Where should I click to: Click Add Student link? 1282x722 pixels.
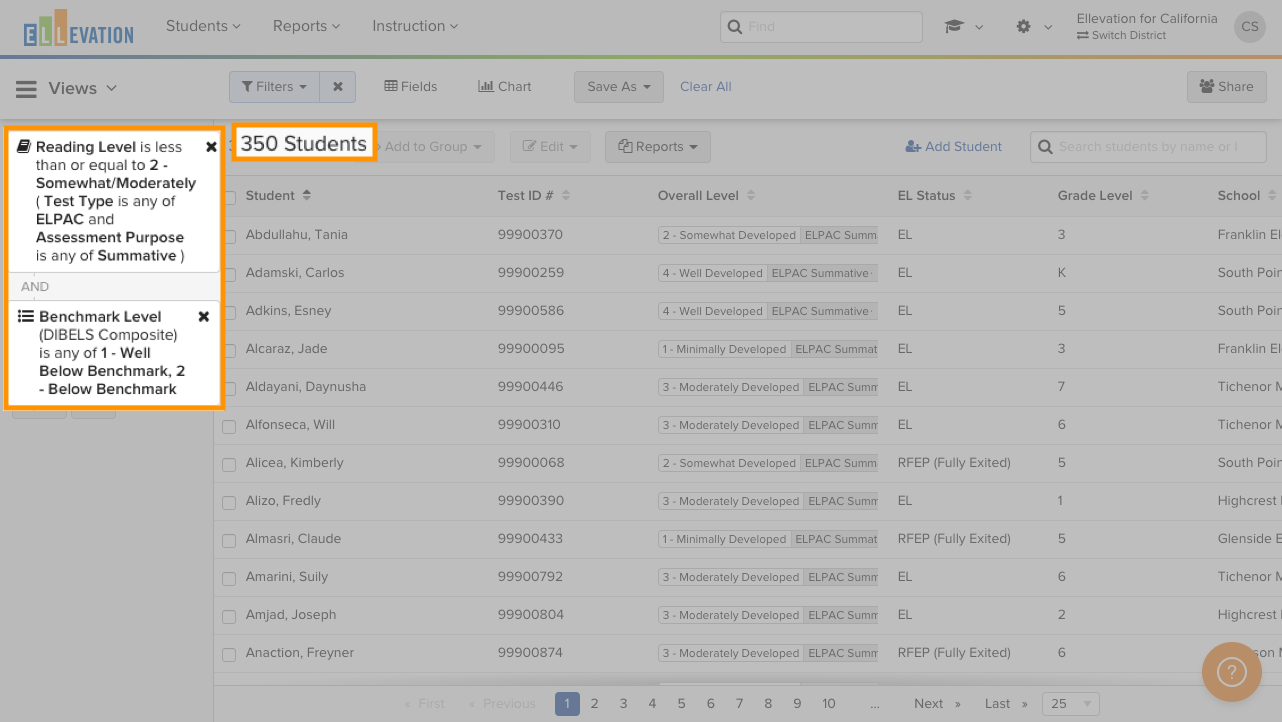click(953, 147)
